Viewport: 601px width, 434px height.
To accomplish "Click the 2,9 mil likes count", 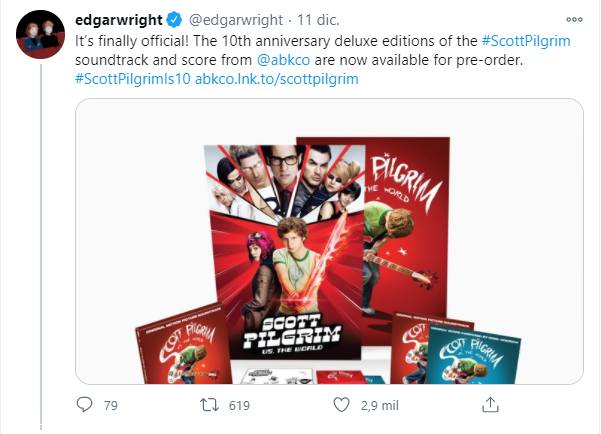I will [x=379, y=406].
